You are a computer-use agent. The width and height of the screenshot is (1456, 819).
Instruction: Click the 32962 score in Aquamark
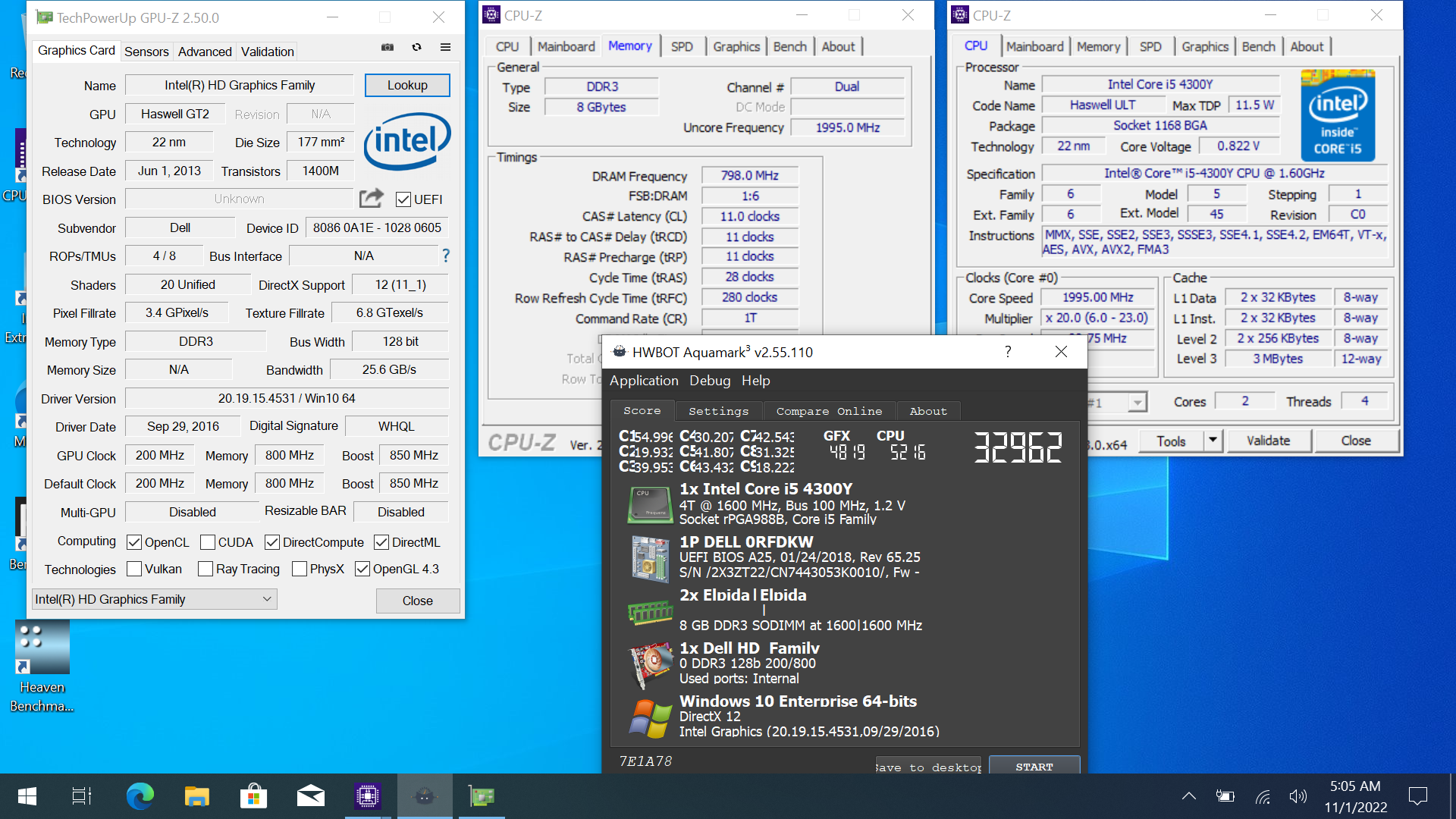(x=1017, y=447)
